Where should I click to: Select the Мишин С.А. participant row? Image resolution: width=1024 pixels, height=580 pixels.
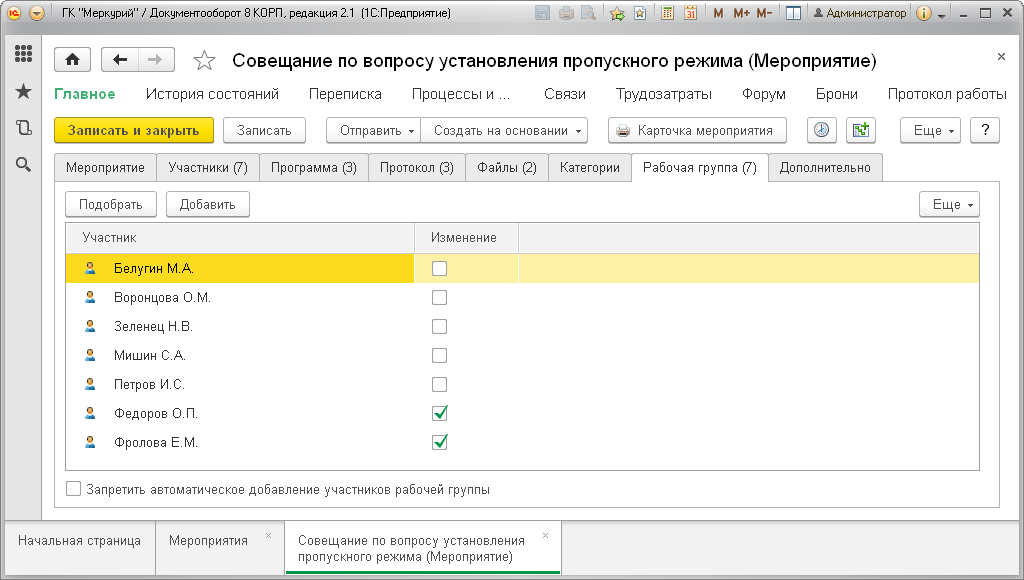[522, 355]
